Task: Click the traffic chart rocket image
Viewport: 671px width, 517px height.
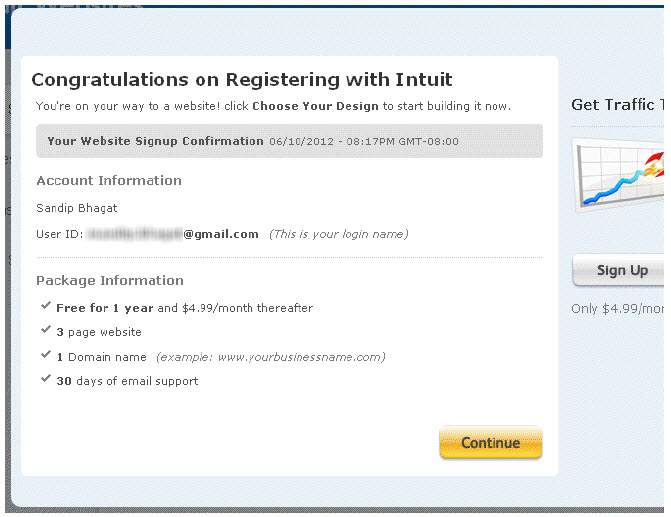Action: pos(619,175)
